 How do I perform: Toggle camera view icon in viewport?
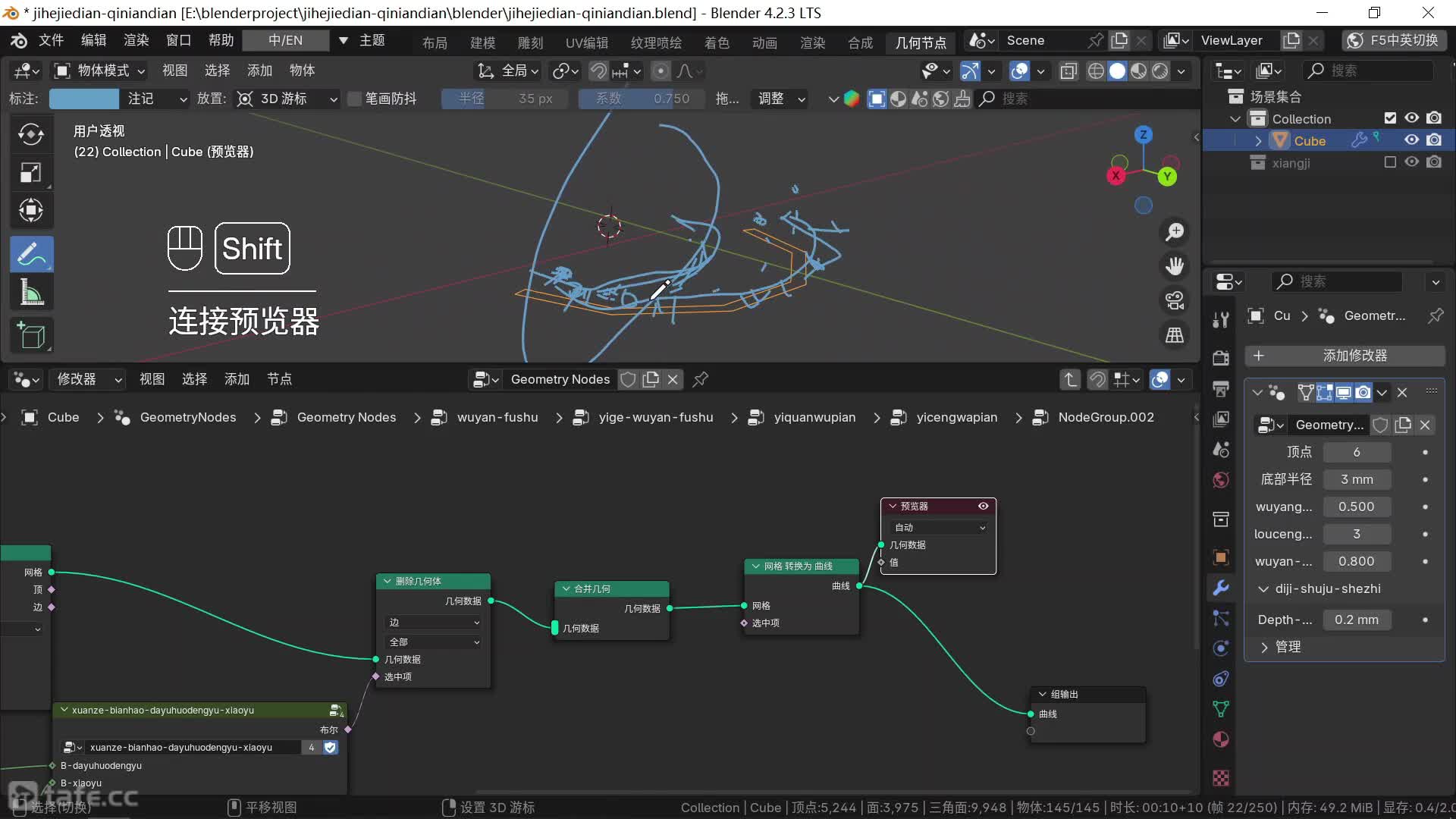(1175, 300)
